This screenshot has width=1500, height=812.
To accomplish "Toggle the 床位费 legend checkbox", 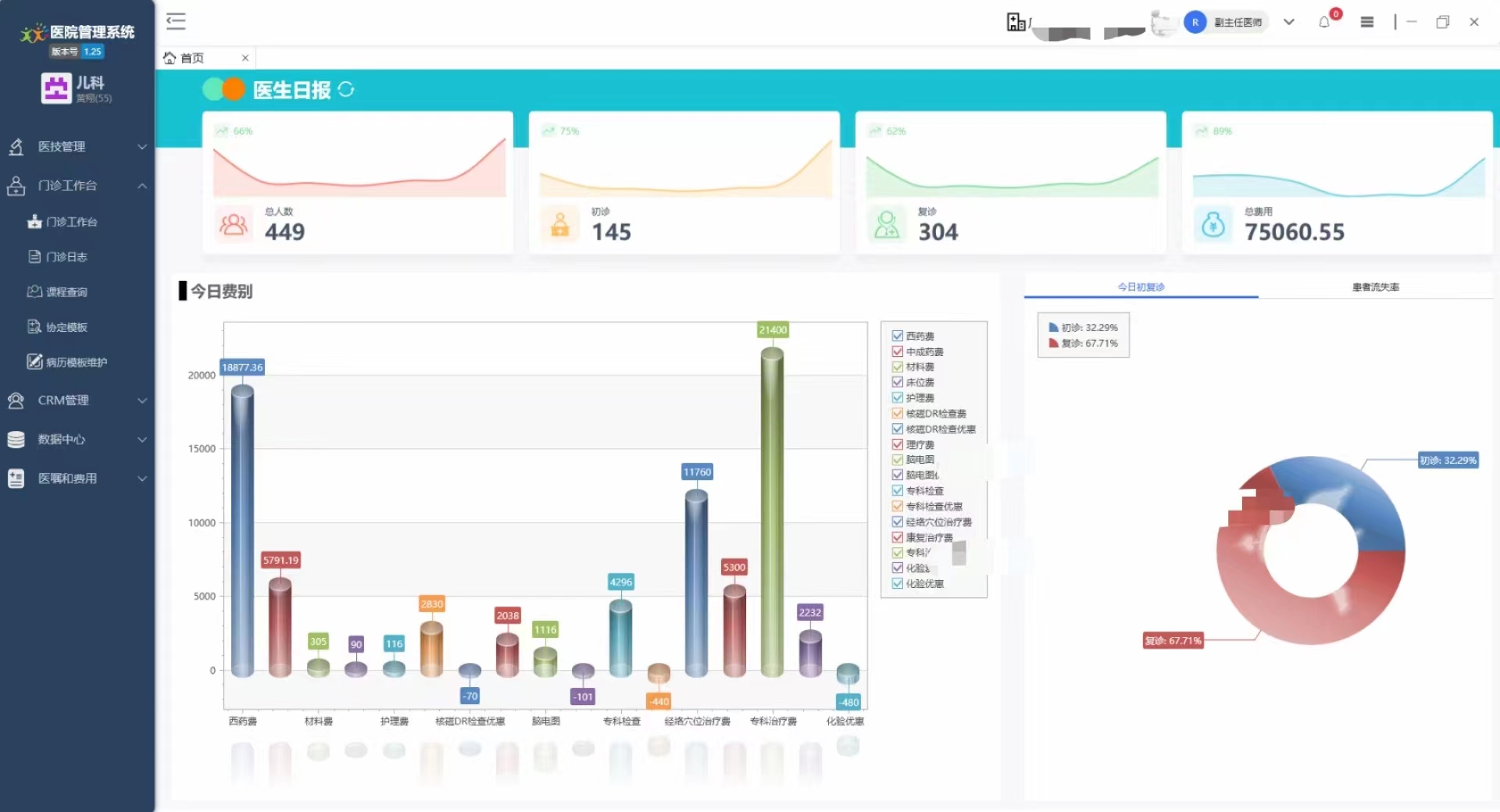I will (898, 383).
